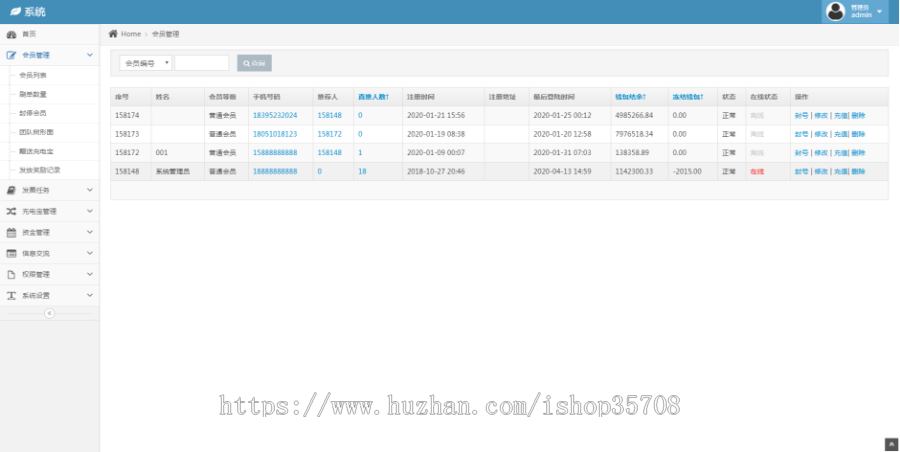The height and width of the screenshot is (452, 900).
Task: Open 封停会员 submenu item
Action: 33,113
